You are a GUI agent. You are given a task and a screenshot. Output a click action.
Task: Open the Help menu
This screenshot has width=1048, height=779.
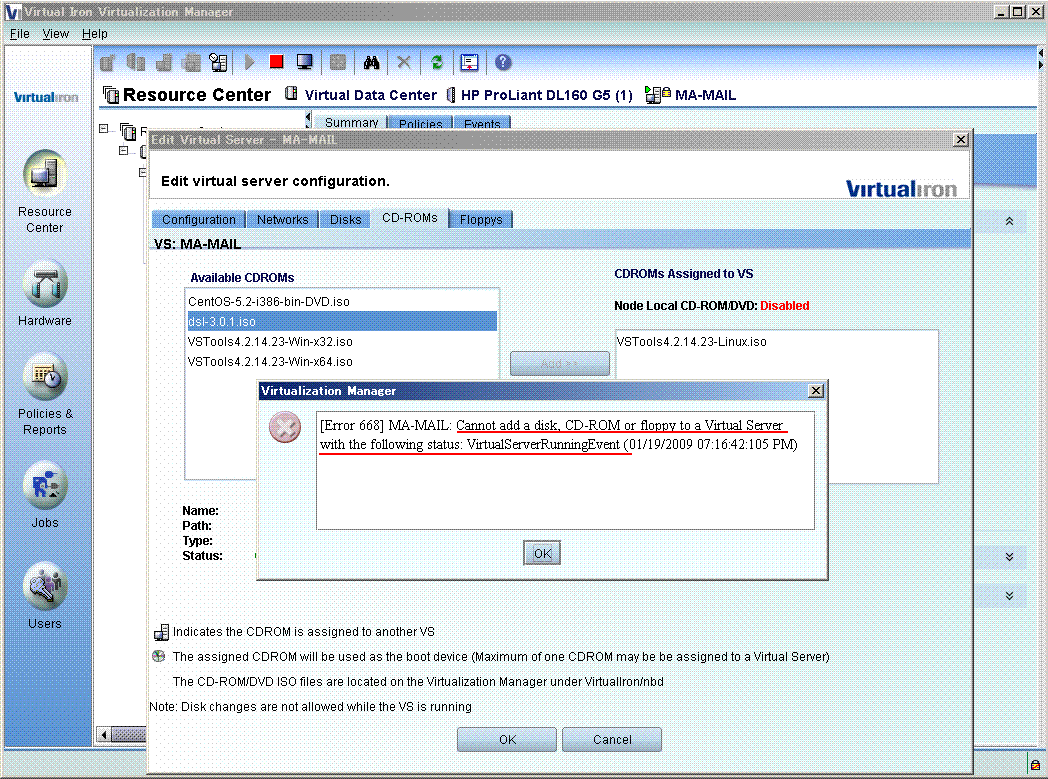pos(94,33)
